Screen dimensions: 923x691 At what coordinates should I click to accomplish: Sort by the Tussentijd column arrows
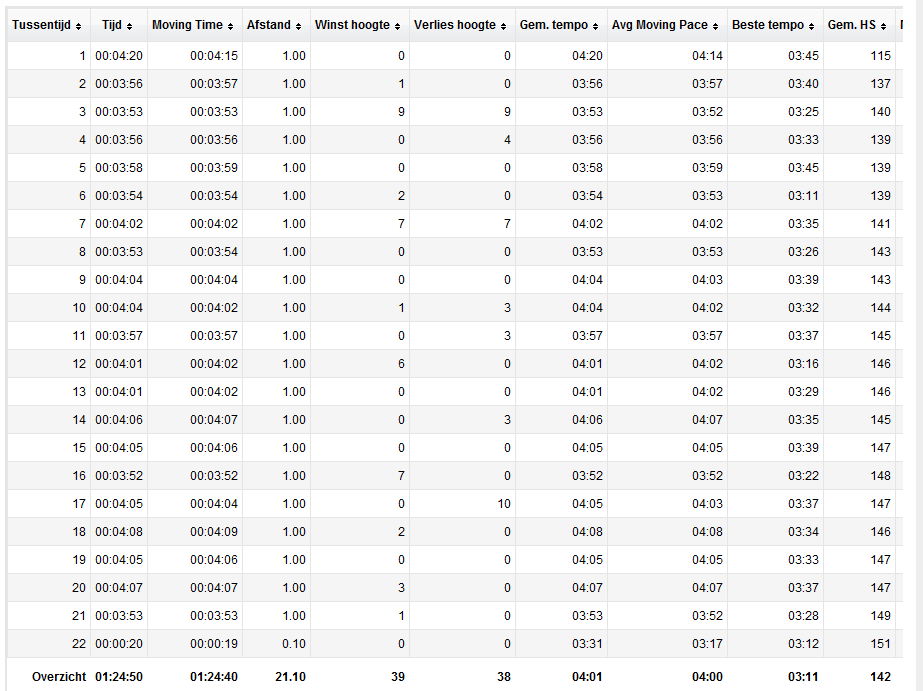coord(78,26)
